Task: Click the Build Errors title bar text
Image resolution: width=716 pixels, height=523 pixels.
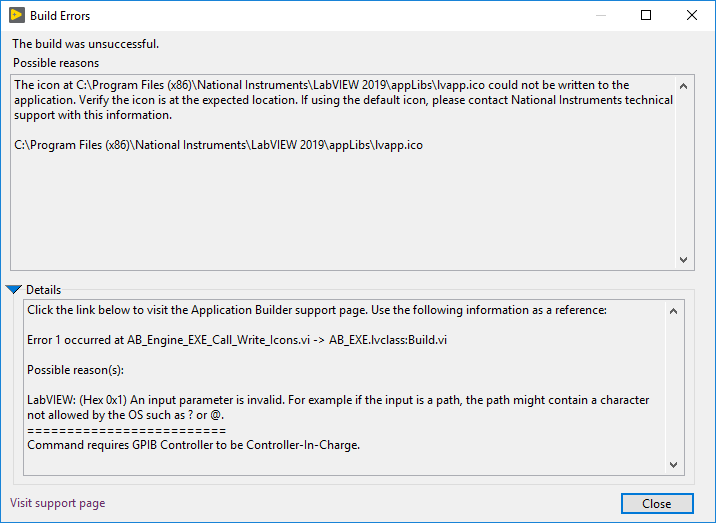Action: (60, 16)
